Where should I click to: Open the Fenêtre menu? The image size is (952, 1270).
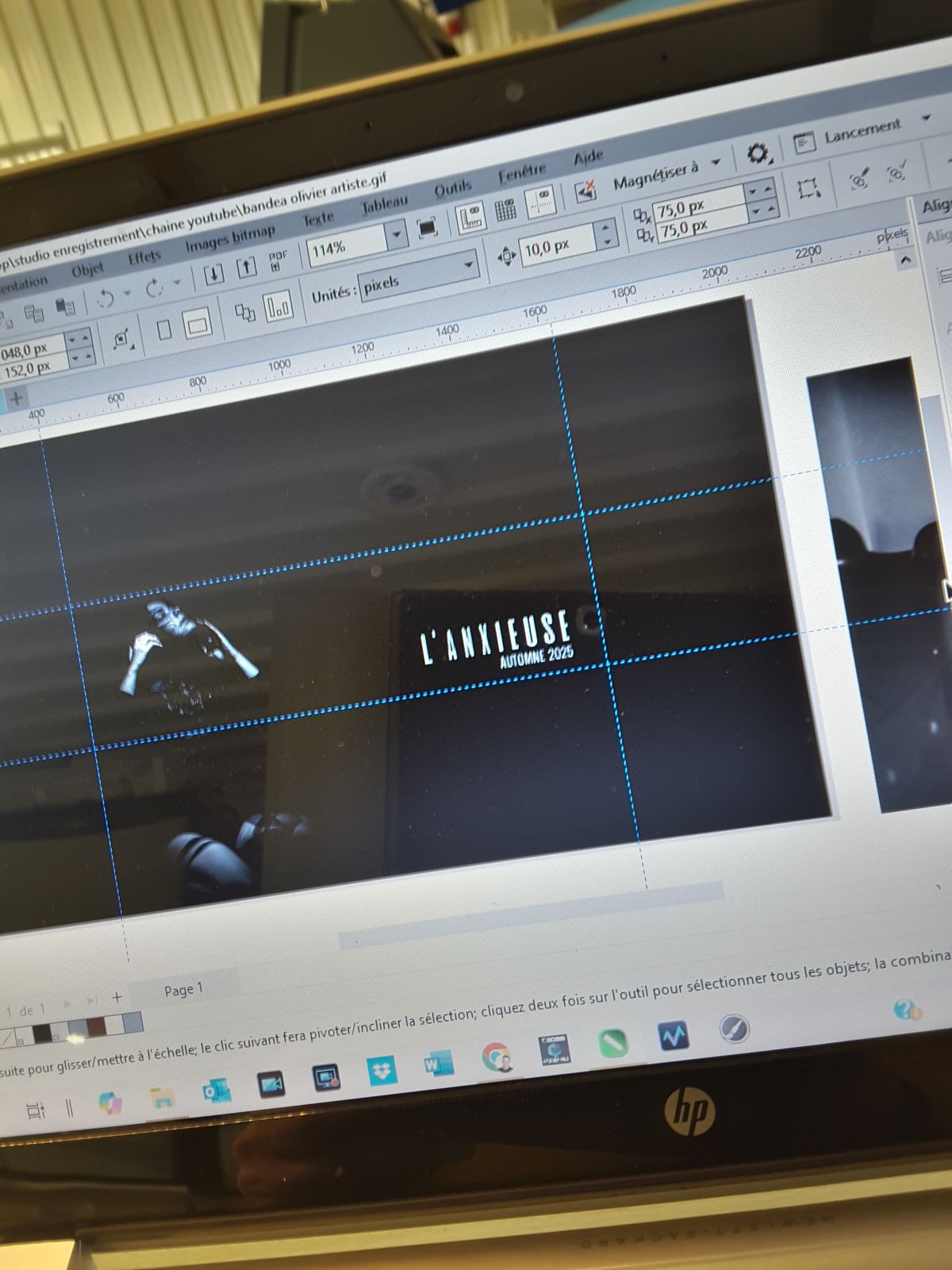521,171
